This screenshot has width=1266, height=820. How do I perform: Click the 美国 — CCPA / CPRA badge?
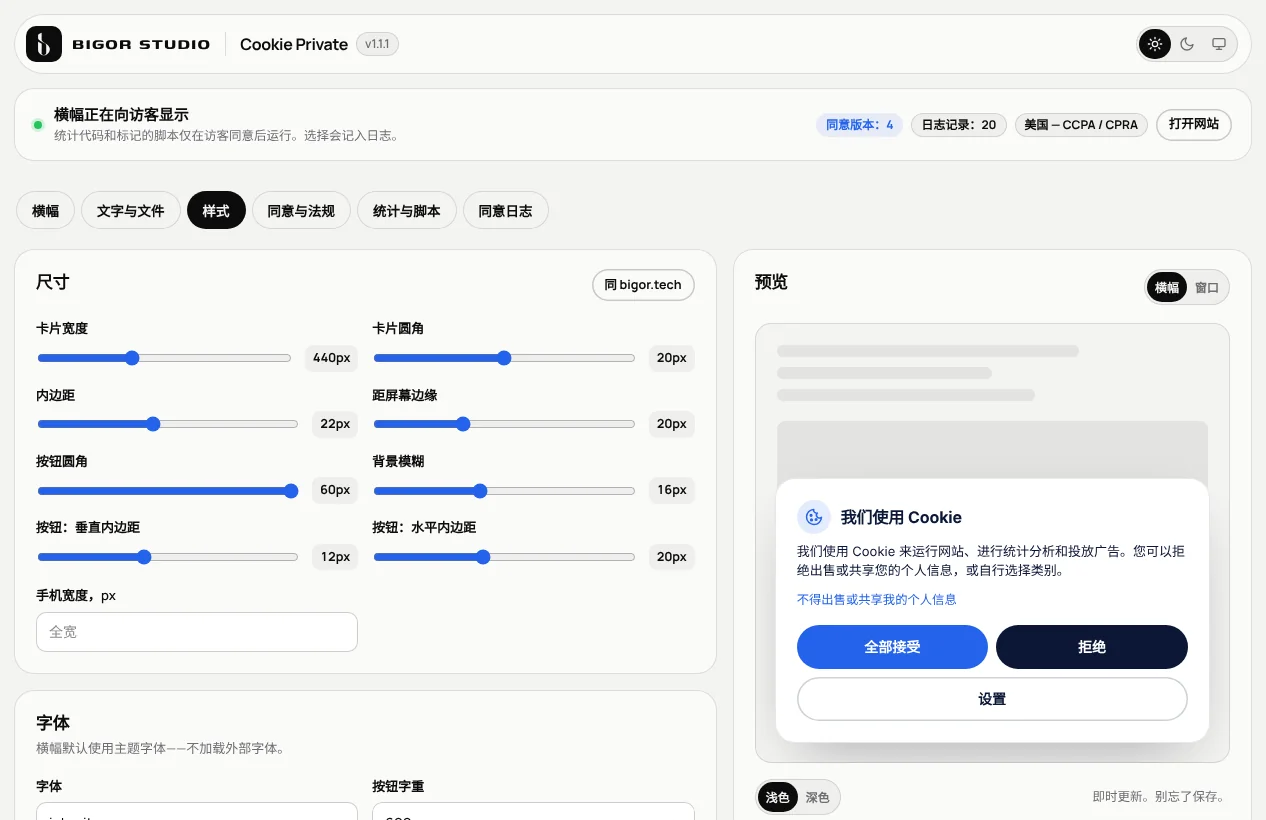[1081, 125]
